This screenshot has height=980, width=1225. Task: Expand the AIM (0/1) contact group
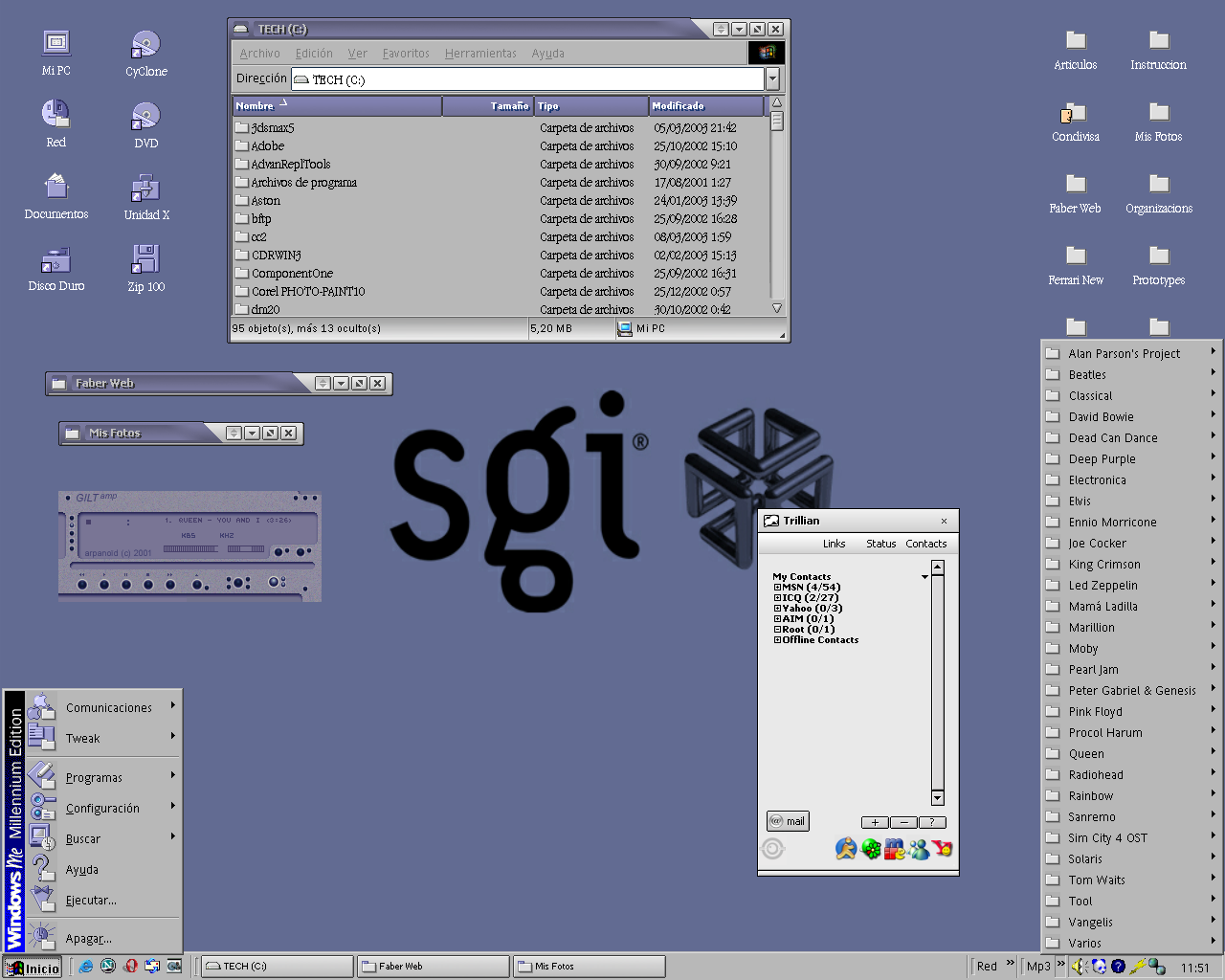tap(777, 619)
